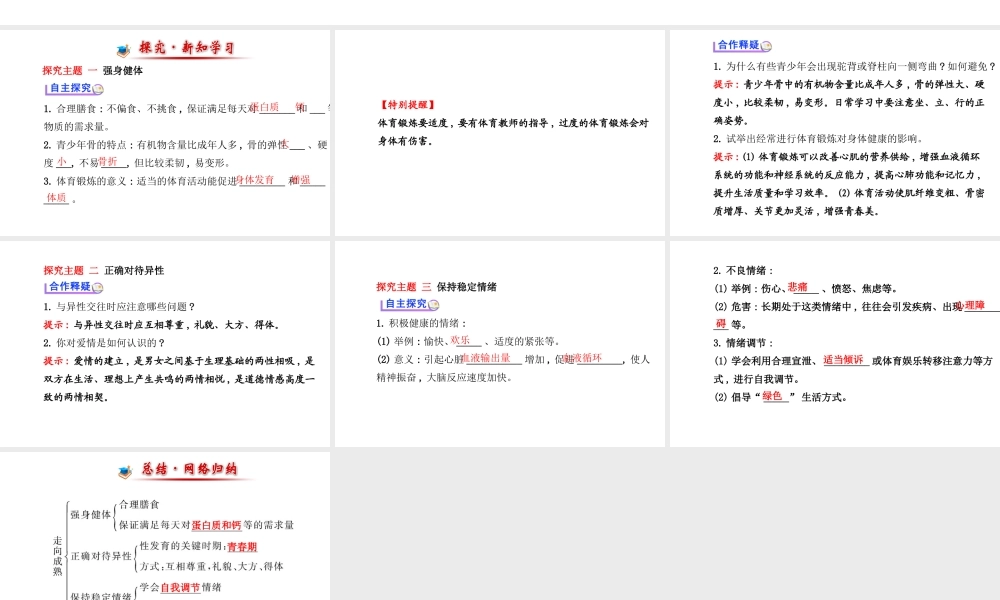Click the red answer 绿色
The width and height of the screenshot is (1000, 600).
click(x=772, y=396)
